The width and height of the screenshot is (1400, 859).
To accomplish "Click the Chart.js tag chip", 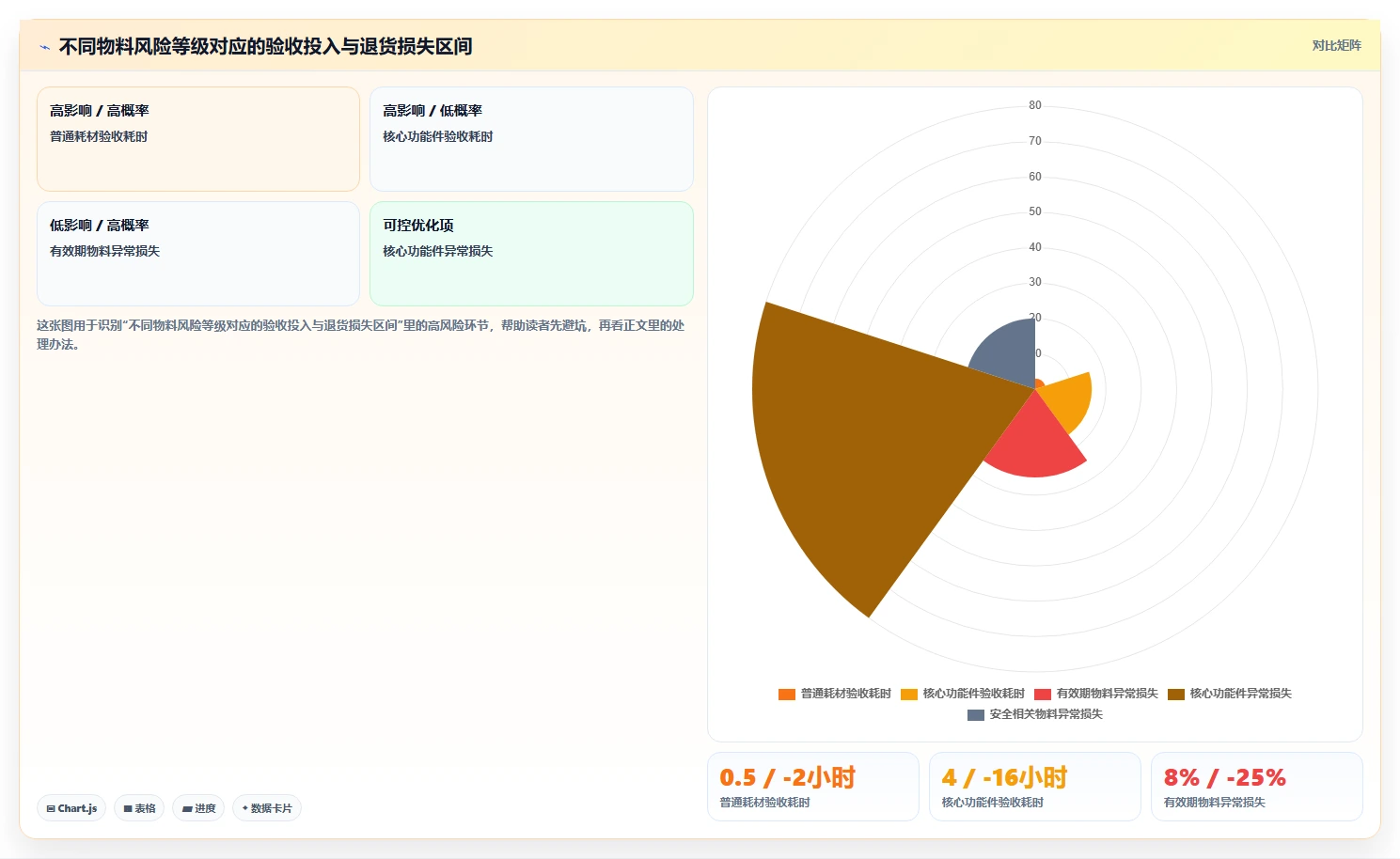I will point(71,808).
